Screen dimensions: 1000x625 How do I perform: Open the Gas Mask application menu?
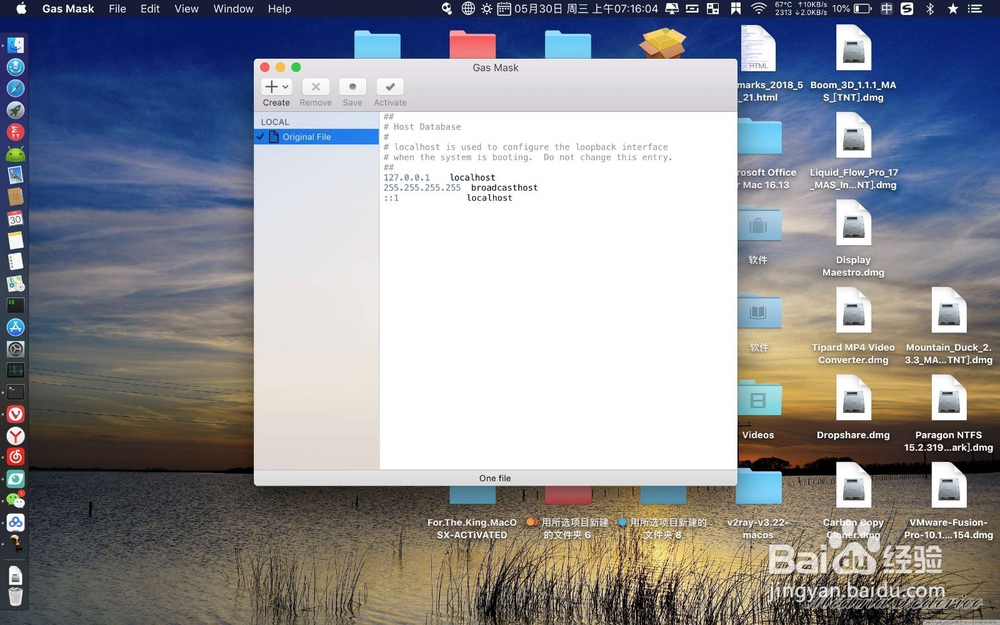tap(68, 8)
